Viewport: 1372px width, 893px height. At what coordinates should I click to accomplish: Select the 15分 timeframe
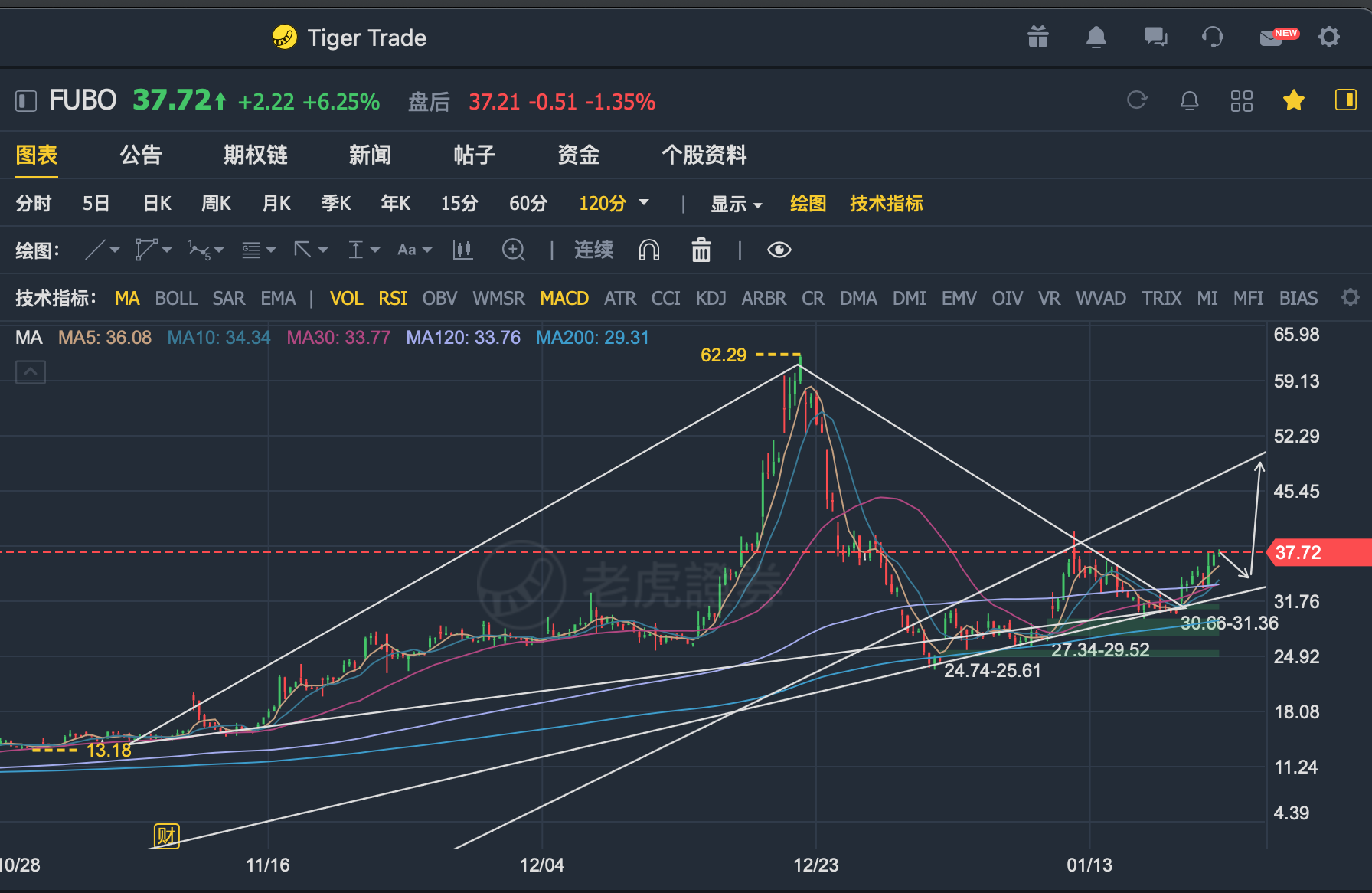(x=459, y=204)
